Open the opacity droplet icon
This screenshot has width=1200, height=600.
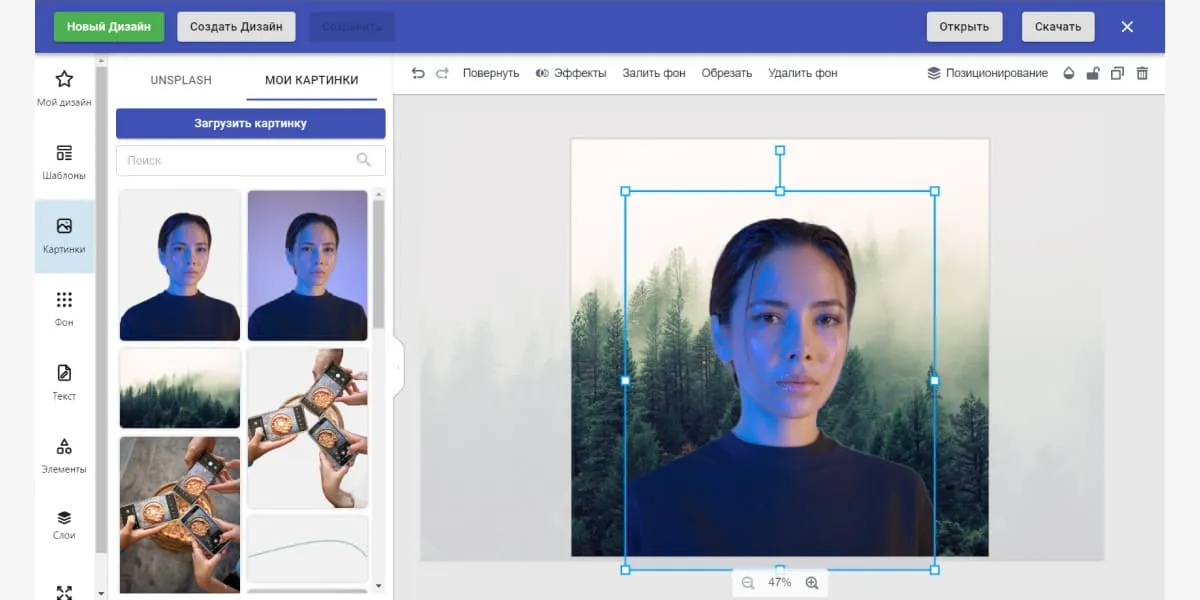click(x=1068, y=73)
